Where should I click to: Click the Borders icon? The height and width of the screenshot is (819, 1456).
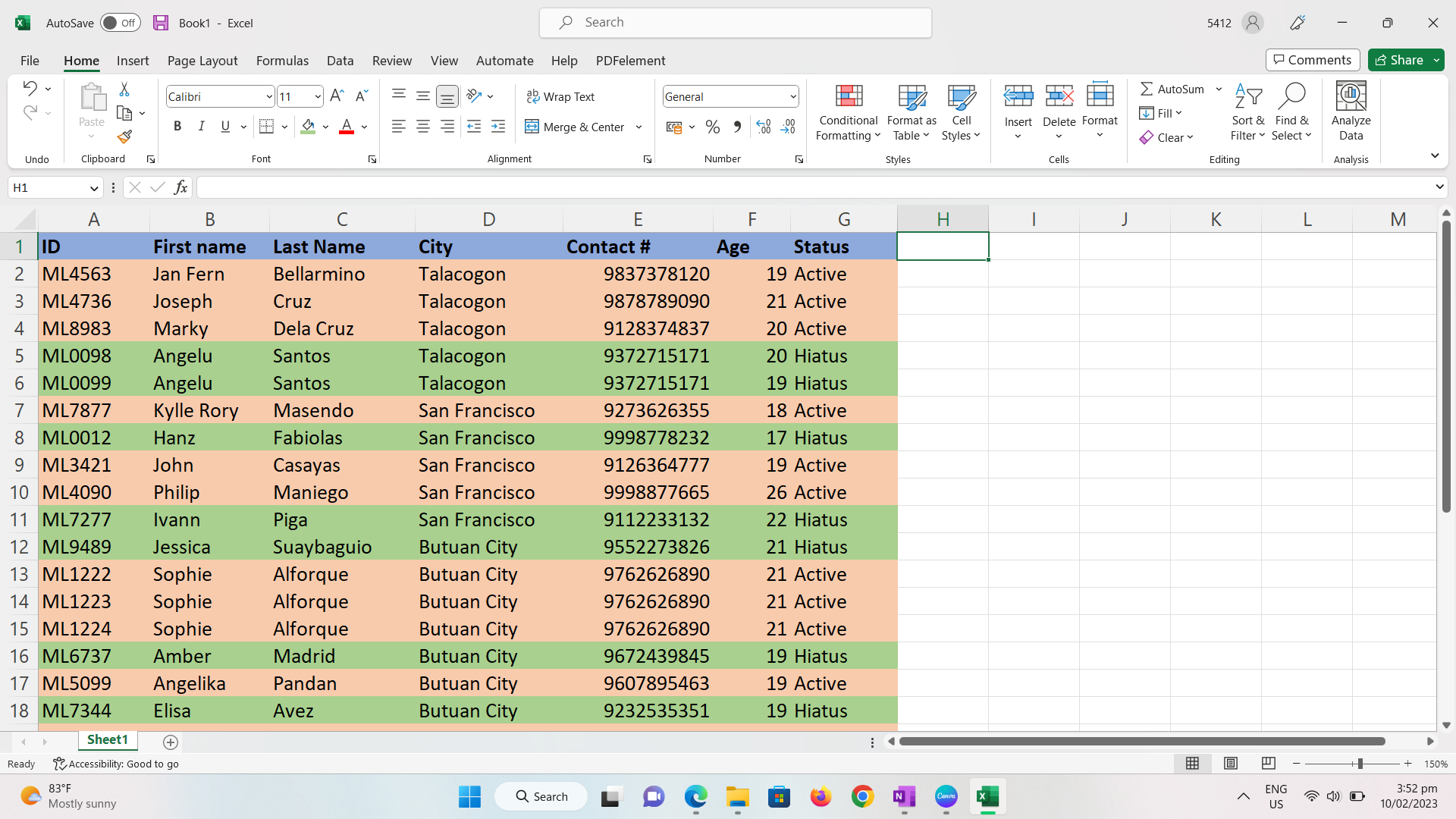266,127
